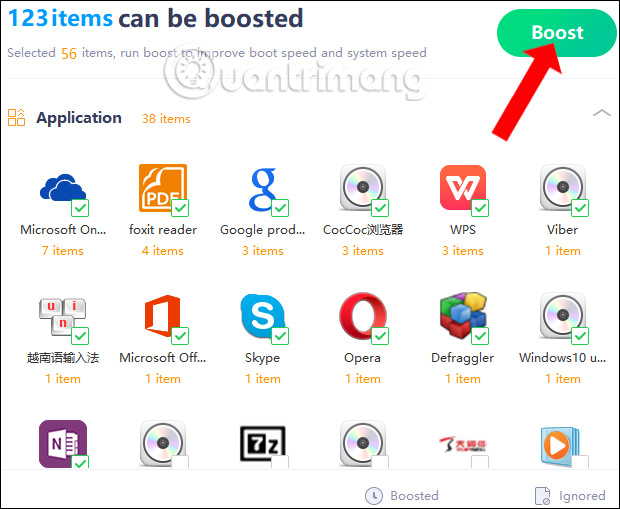Uncheck the foxit reader checkbox
The image size is (620, 509).
coord(180,208)
